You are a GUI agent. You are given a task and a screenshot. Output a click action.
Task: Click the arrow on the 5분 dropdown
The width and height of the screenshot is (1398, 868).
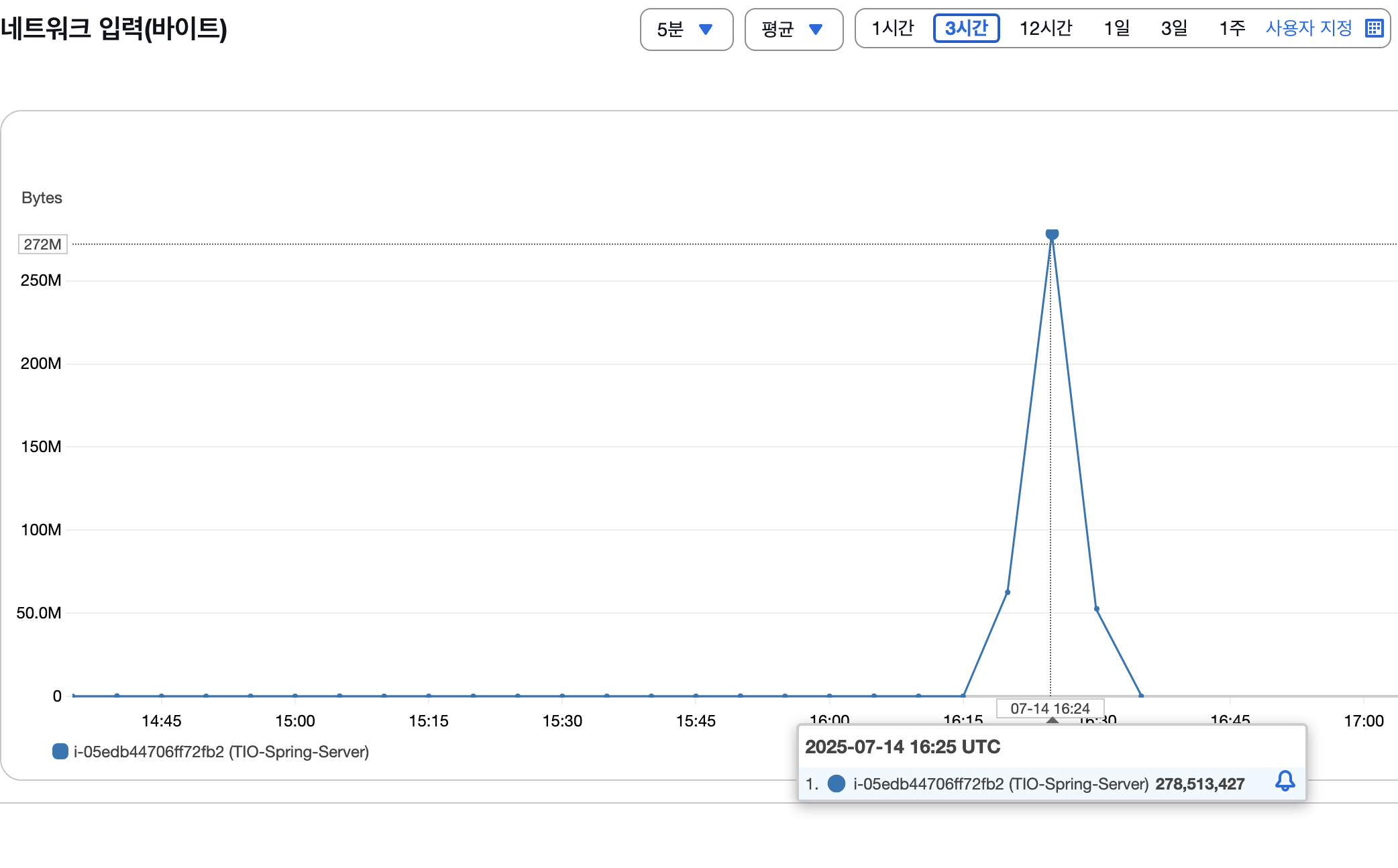pos(706,29)
